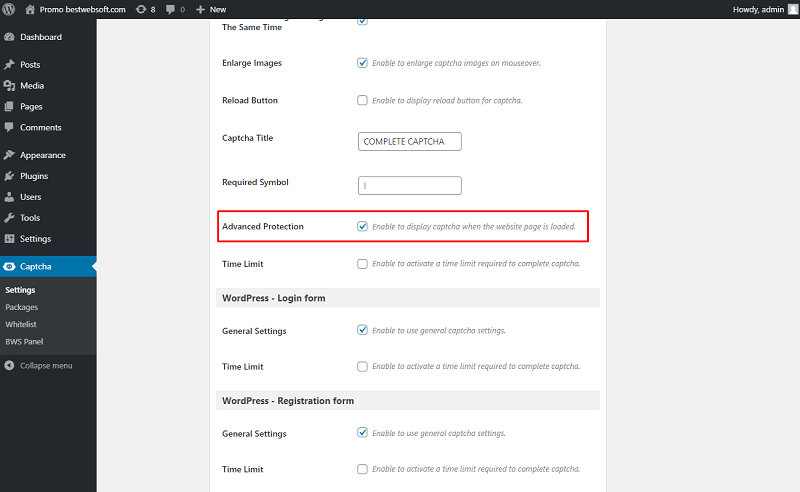Click the admin avatar in top bar
Image resolution: width=800 pixels, height=492 pixels.
[793, 9]
